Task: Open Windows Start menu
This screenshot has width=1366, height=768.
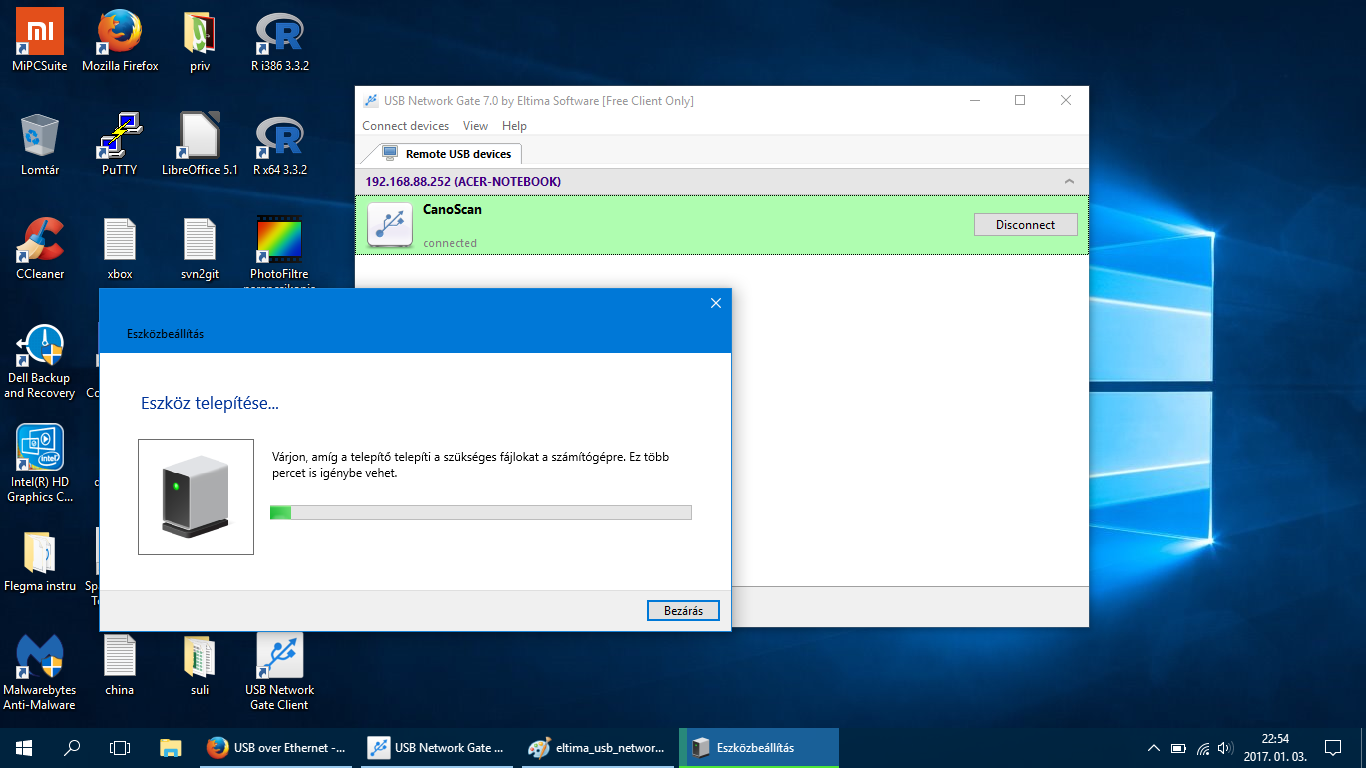Action: [x=24, y=748]
